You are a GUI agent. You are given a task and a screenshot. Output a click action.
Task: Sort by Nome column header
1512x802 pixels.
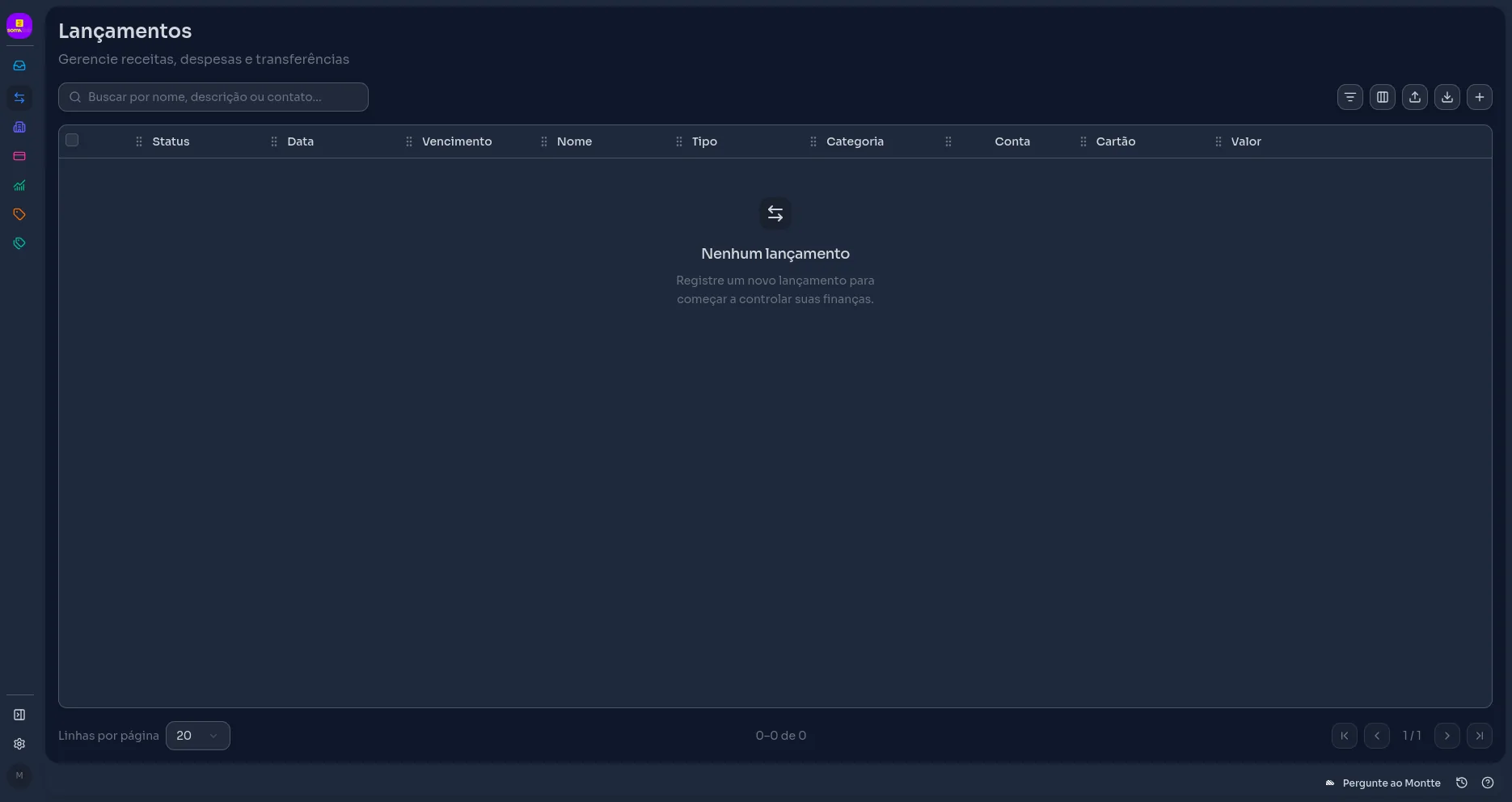coord(574,141)
